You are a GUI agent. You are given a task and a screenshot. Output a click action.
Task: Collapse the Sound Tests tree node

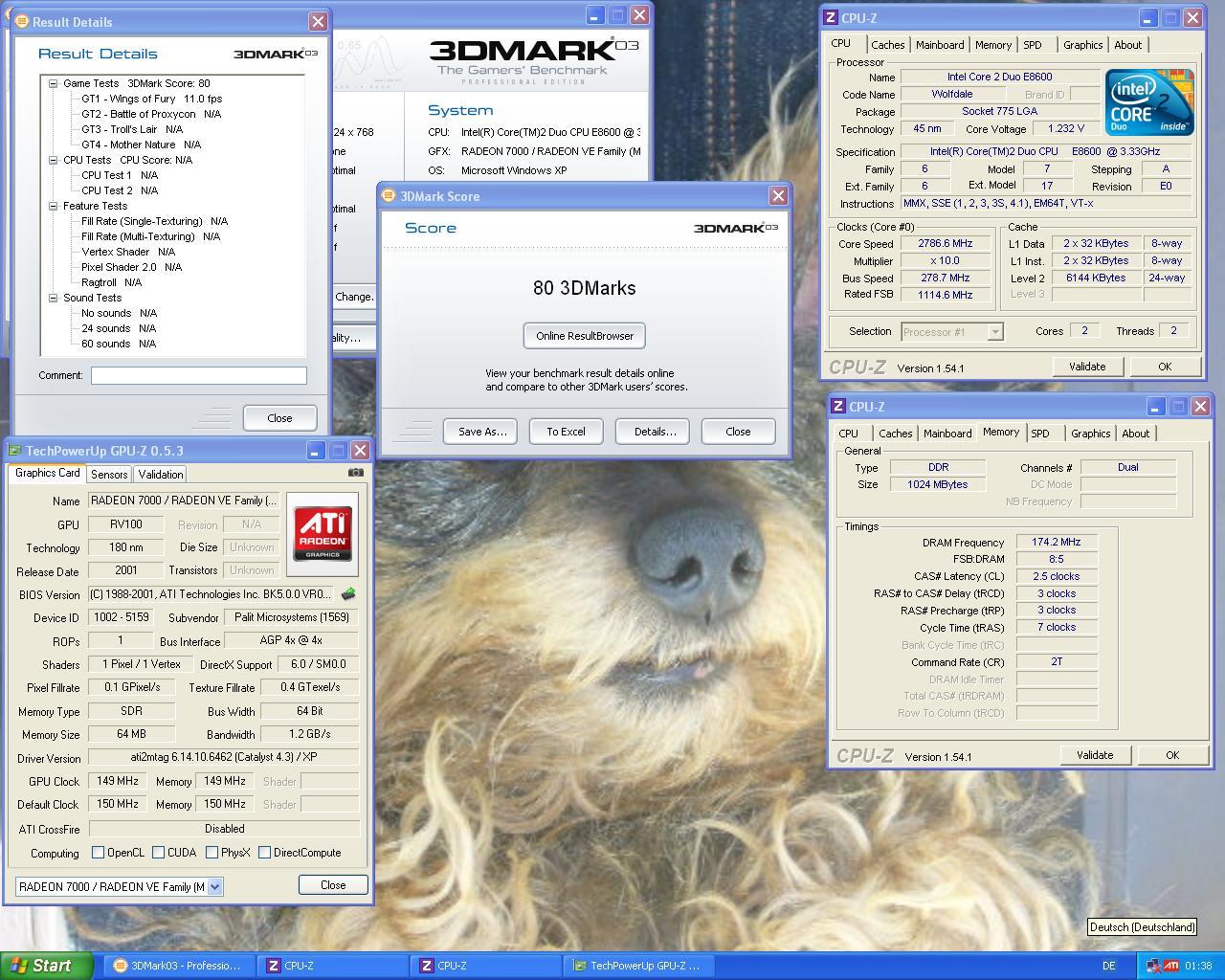54,298
